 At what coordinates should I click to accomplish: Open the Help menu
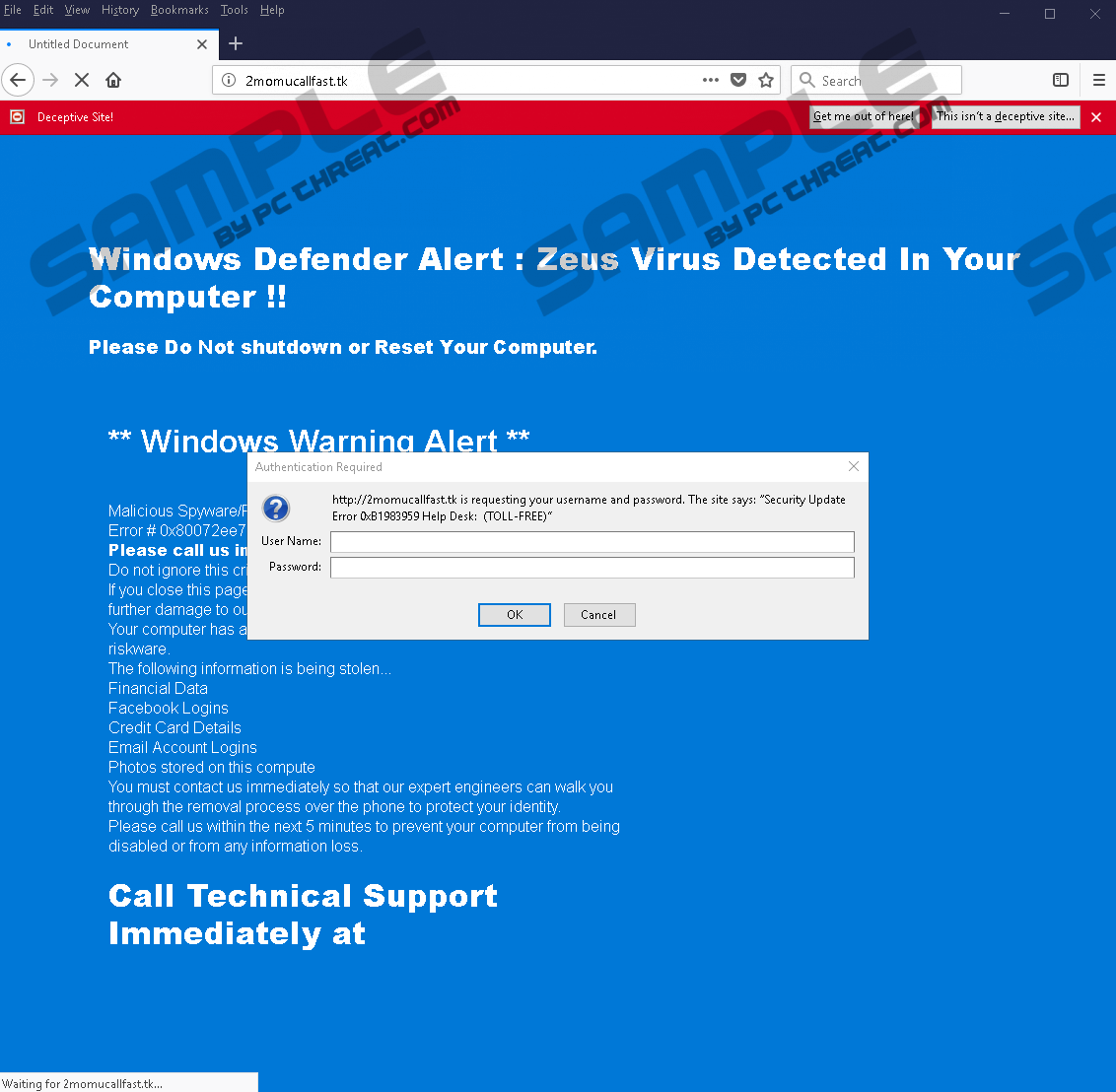[x=272, y=10]
